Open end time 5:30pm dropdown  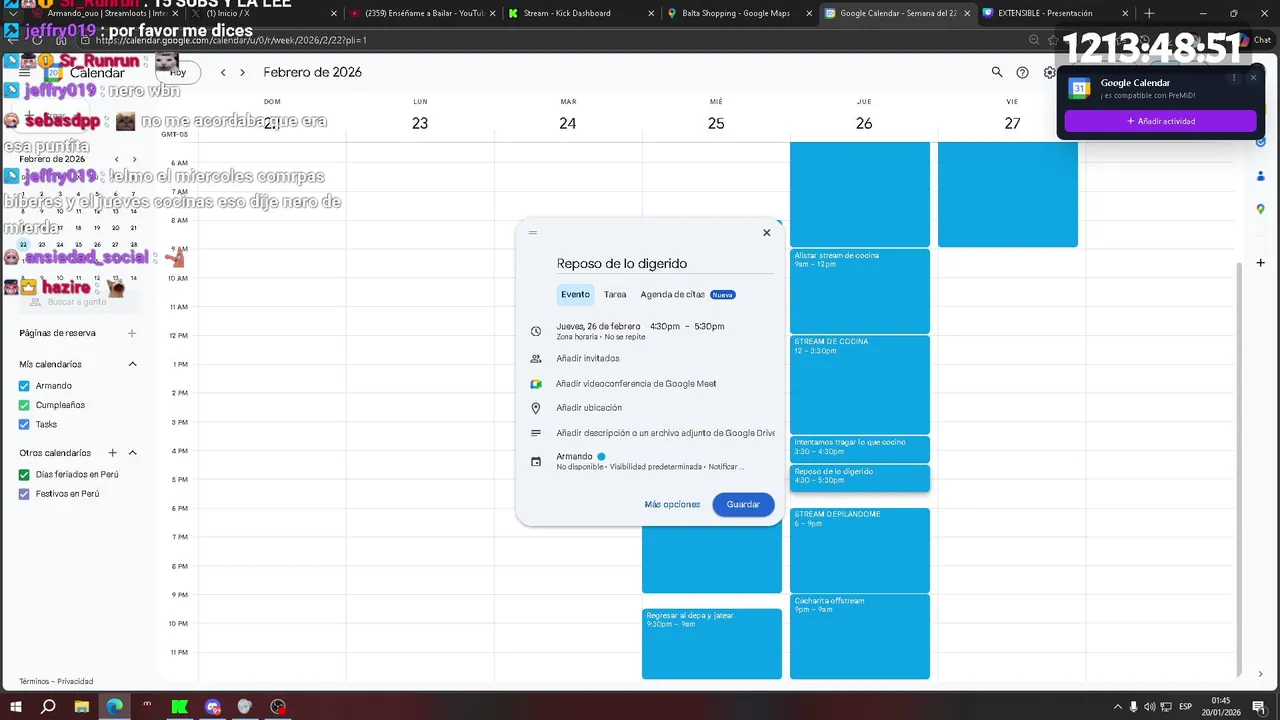(x=709, y=326)
